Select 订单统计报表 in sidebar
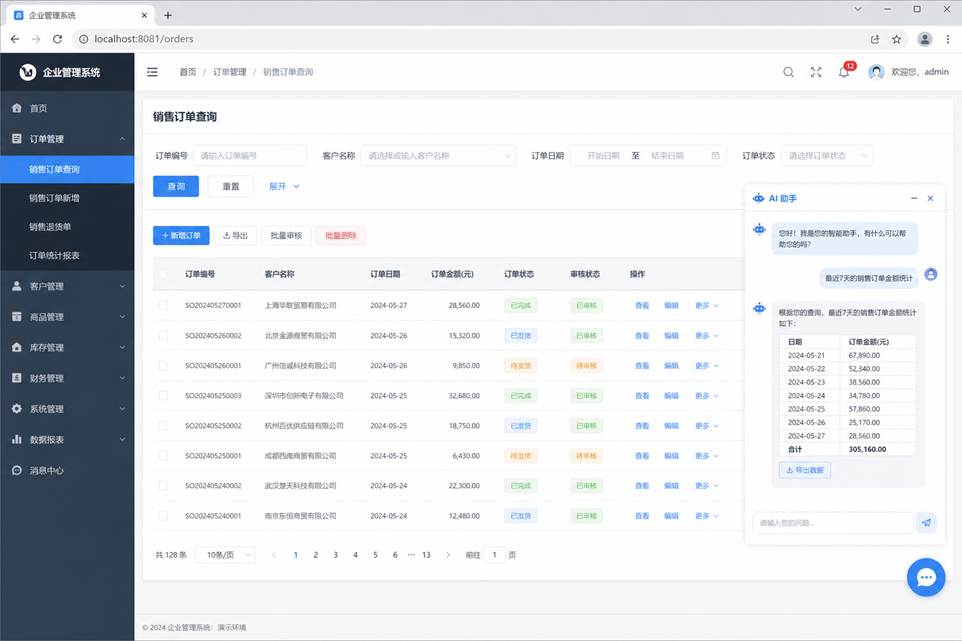This screenshot has width=962, height=641. tap(67, 256)
